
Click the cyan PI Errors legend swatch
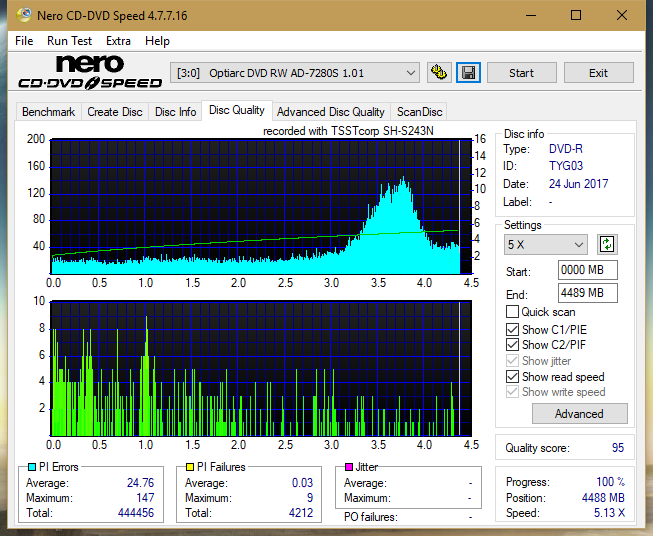[32, 467]
